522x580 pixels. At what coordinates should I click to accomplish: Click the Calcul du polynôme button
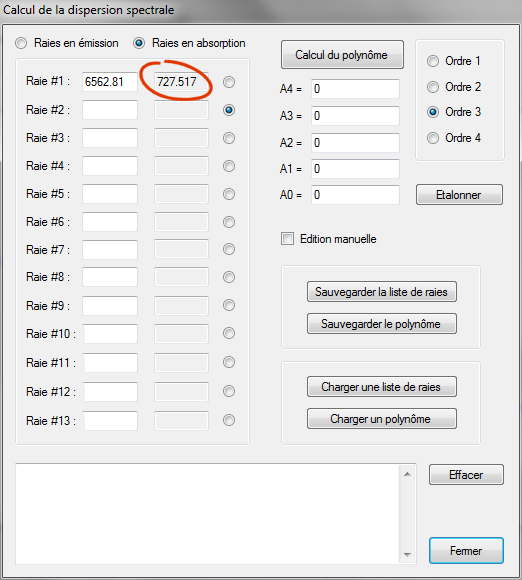342,55
